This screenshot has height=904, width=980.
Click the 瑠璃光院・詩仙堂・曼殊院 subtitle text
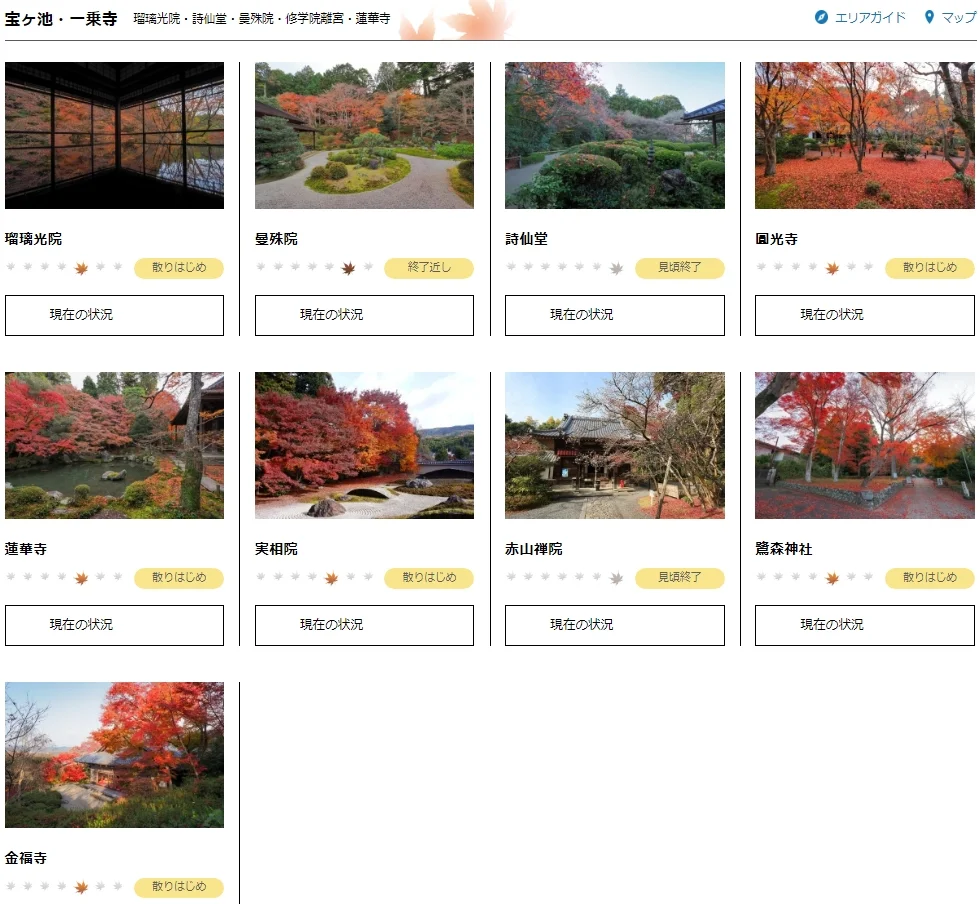[259, 18]
